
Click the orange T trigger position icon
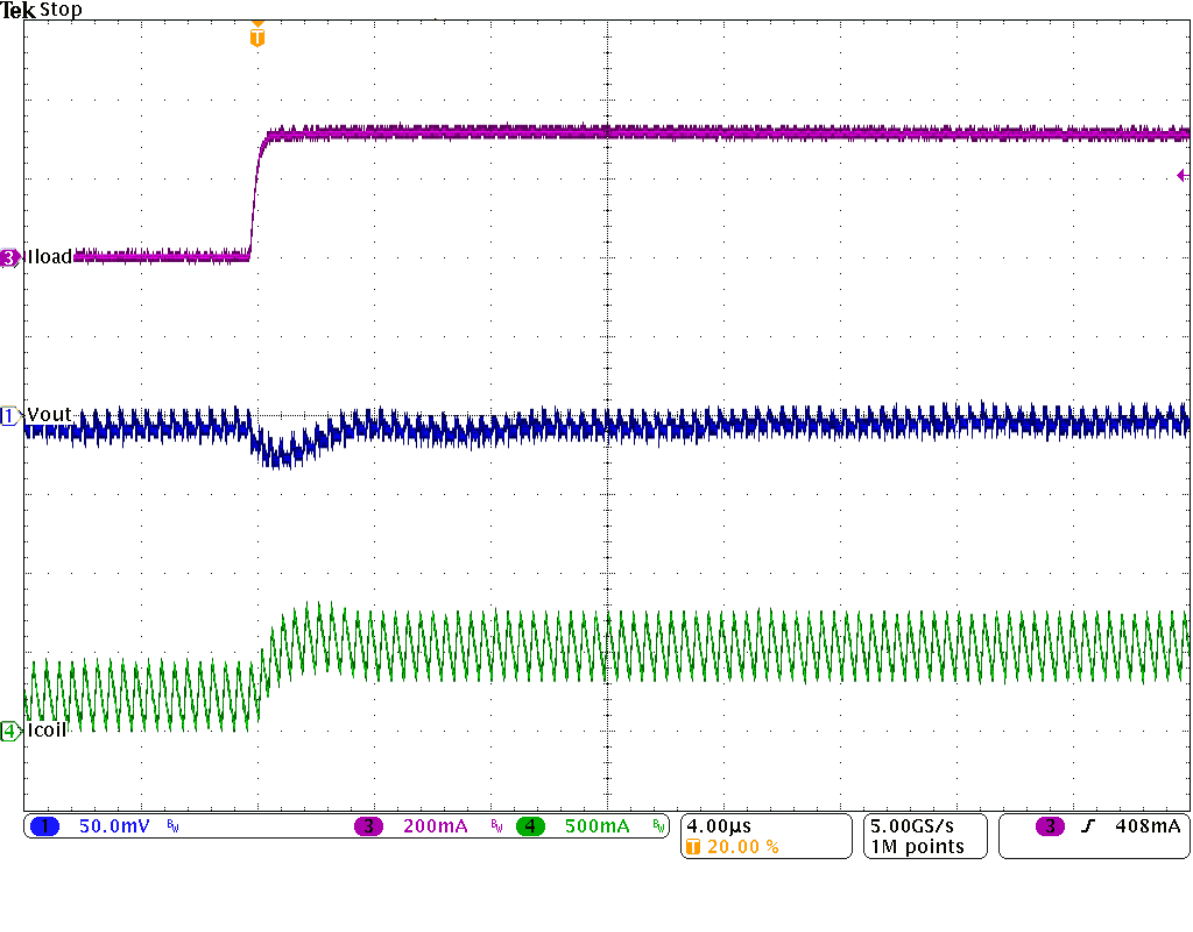click(257, 35)
